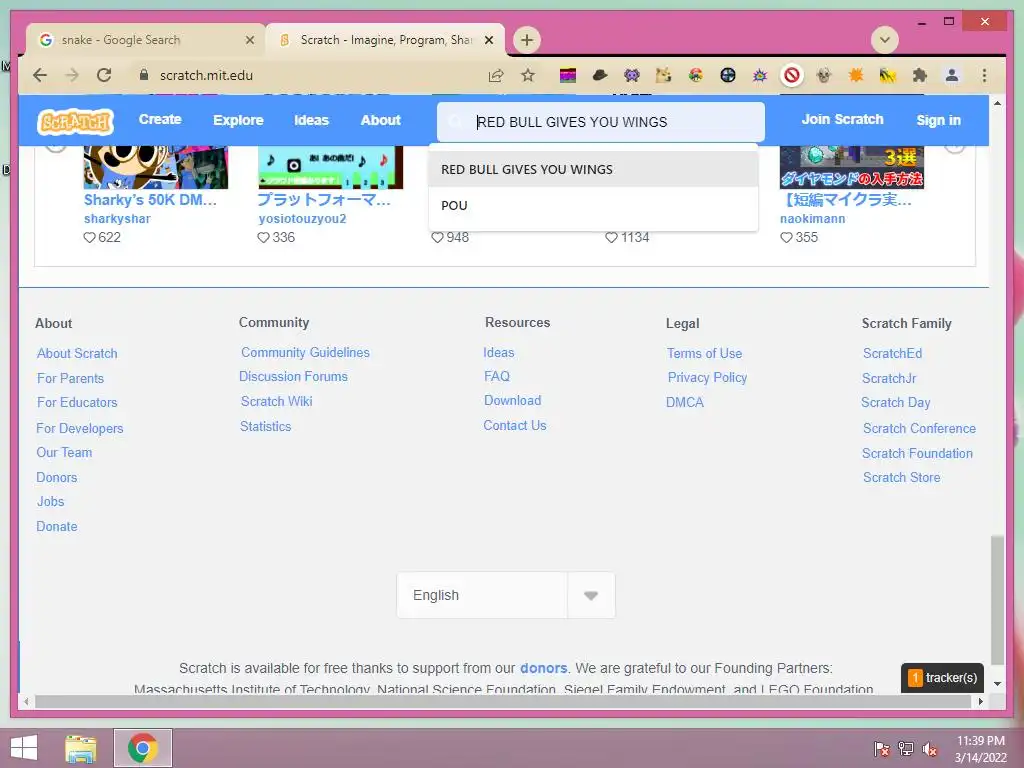Click the orange splat extension icon
This screenshot has height=768, width=1024.
point(856,76)
